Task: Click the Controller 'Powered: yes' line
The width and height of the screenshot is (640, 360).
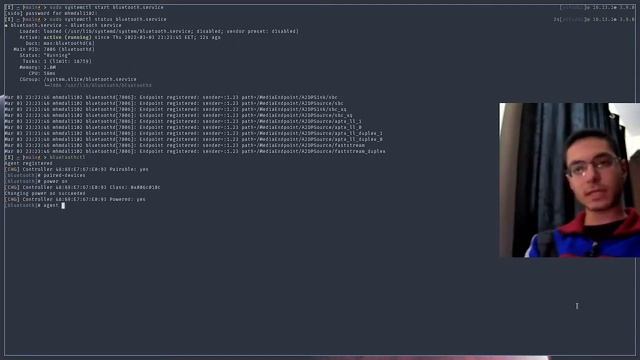Action: (75, 199)
